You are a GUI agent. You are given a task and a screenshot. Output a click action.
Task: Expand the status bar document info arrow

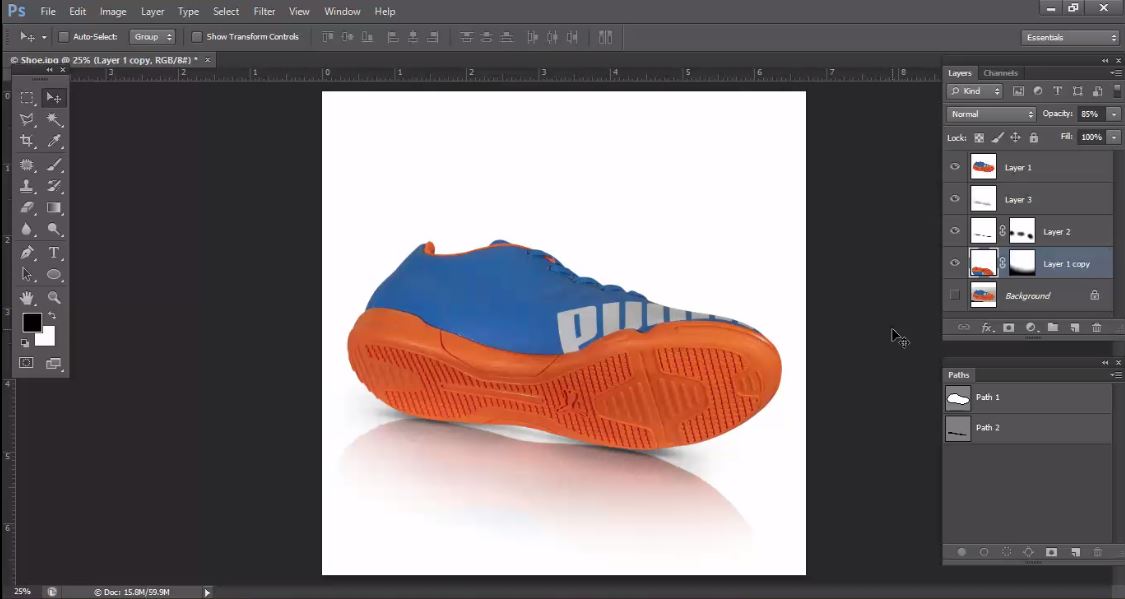[x=207, y=592]
